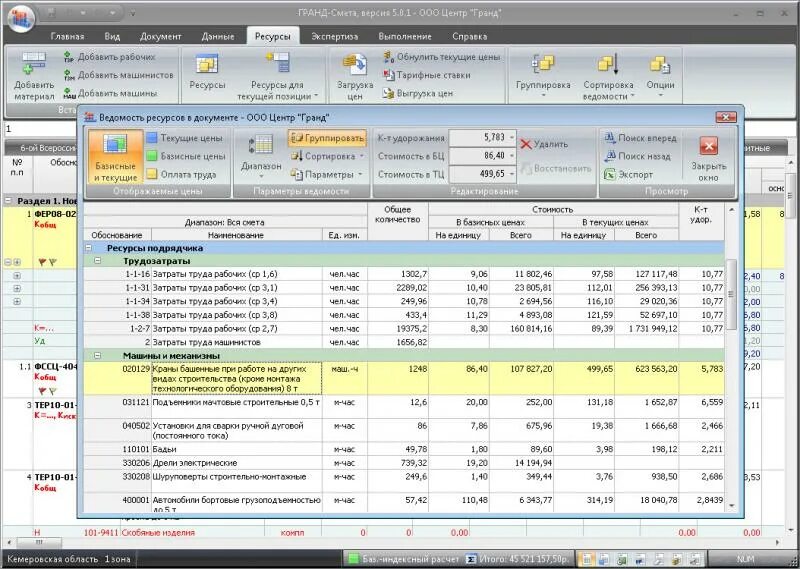Select Текущие цены display mode
The height and width of the screenshot is (569, 800).
pos(185,138)
